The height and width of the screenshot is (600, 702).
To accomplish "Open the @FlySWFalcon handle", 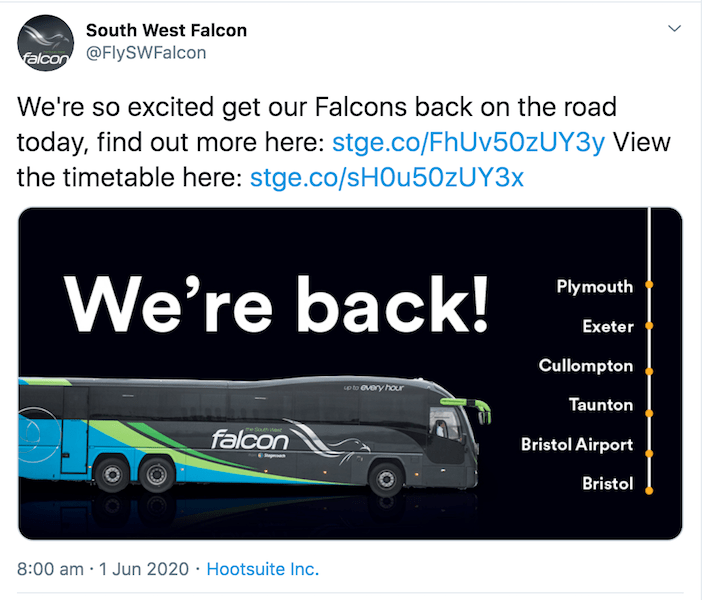I will click(146, 53).
